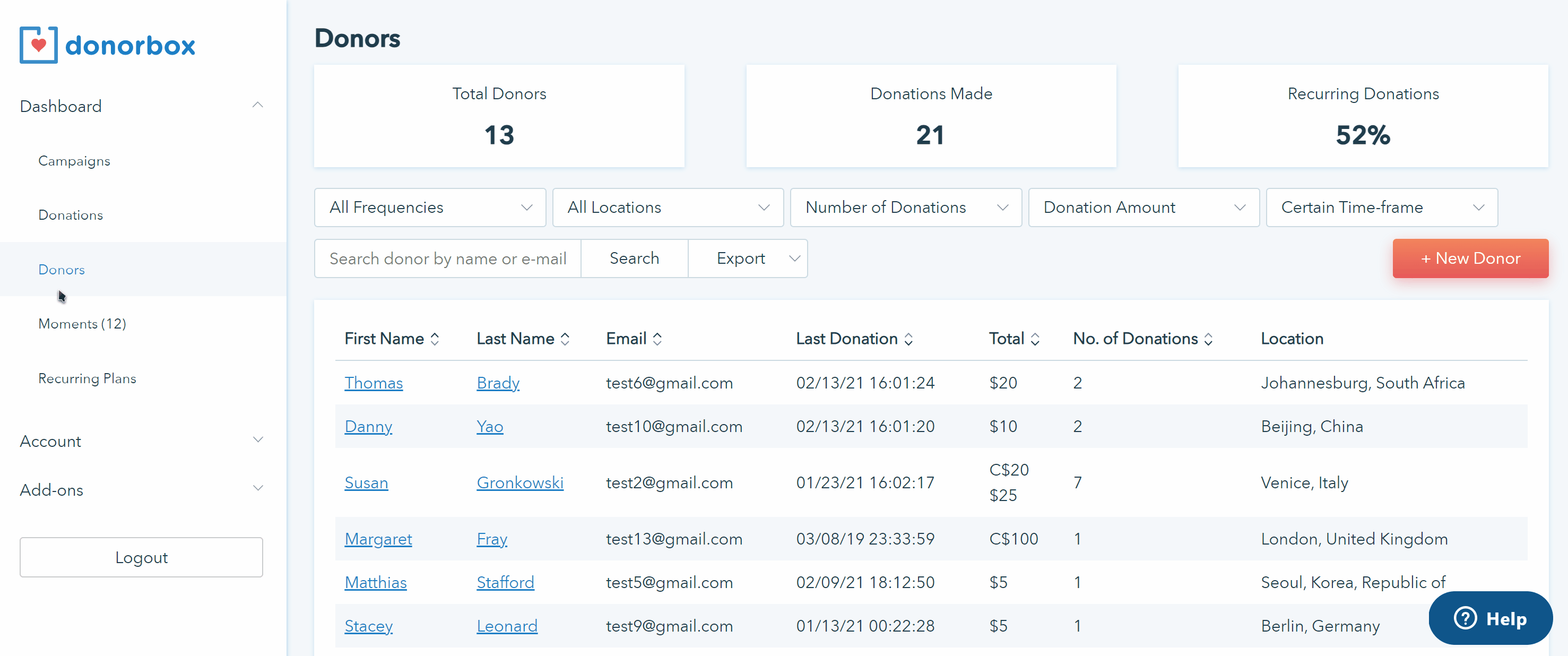The height and width of the screenshot is (656, 1568).
Task: Sort by No. of Donations arrows
Action: [x=1208, y=339]
